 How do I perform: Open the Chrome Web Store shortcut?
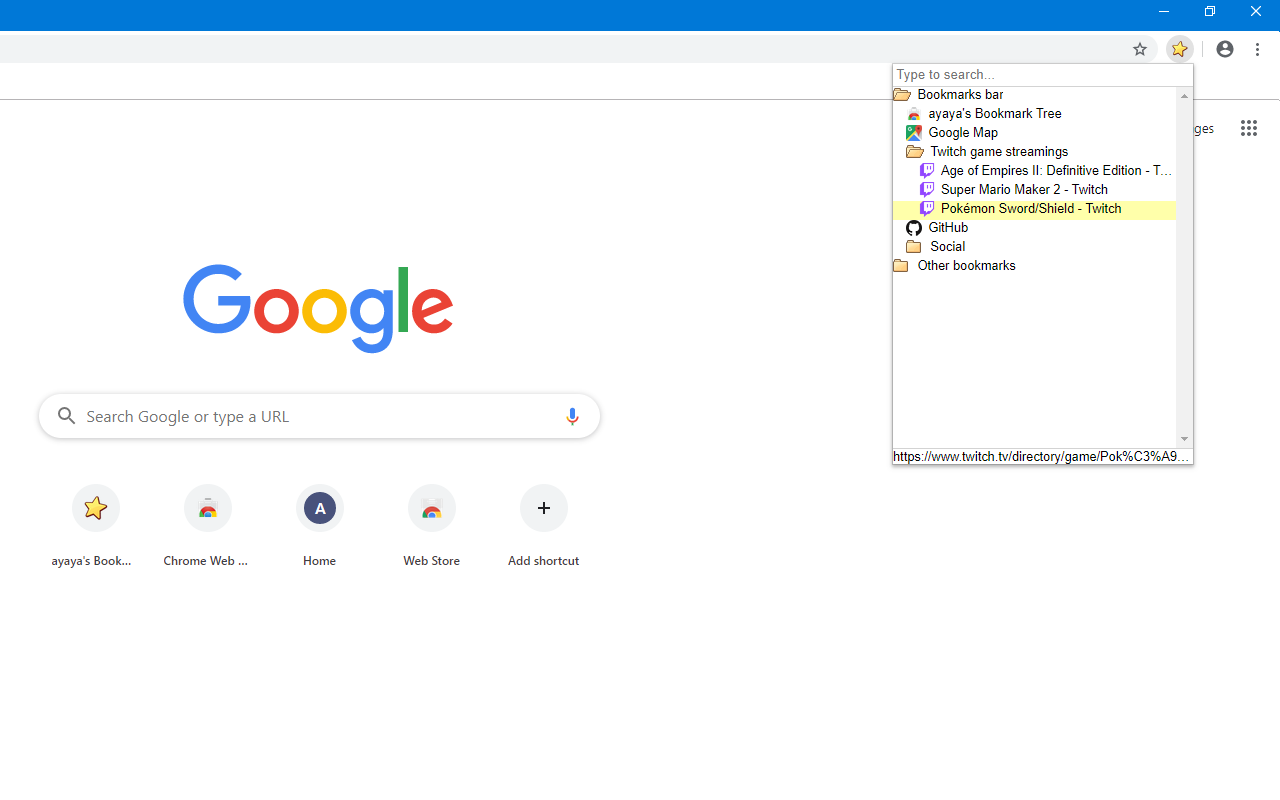pos(207,508)
